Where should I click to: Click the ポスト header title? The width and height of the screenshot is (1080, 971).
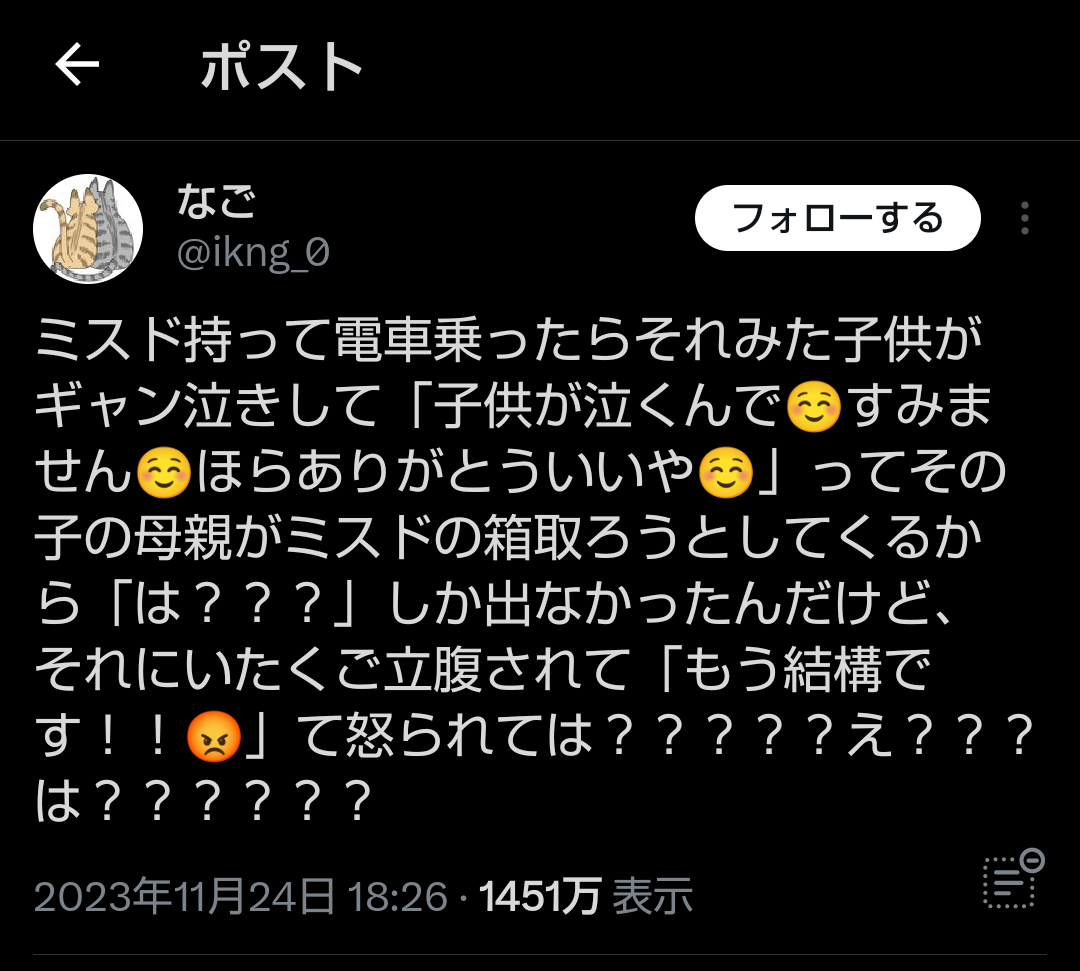click(282, 66)
